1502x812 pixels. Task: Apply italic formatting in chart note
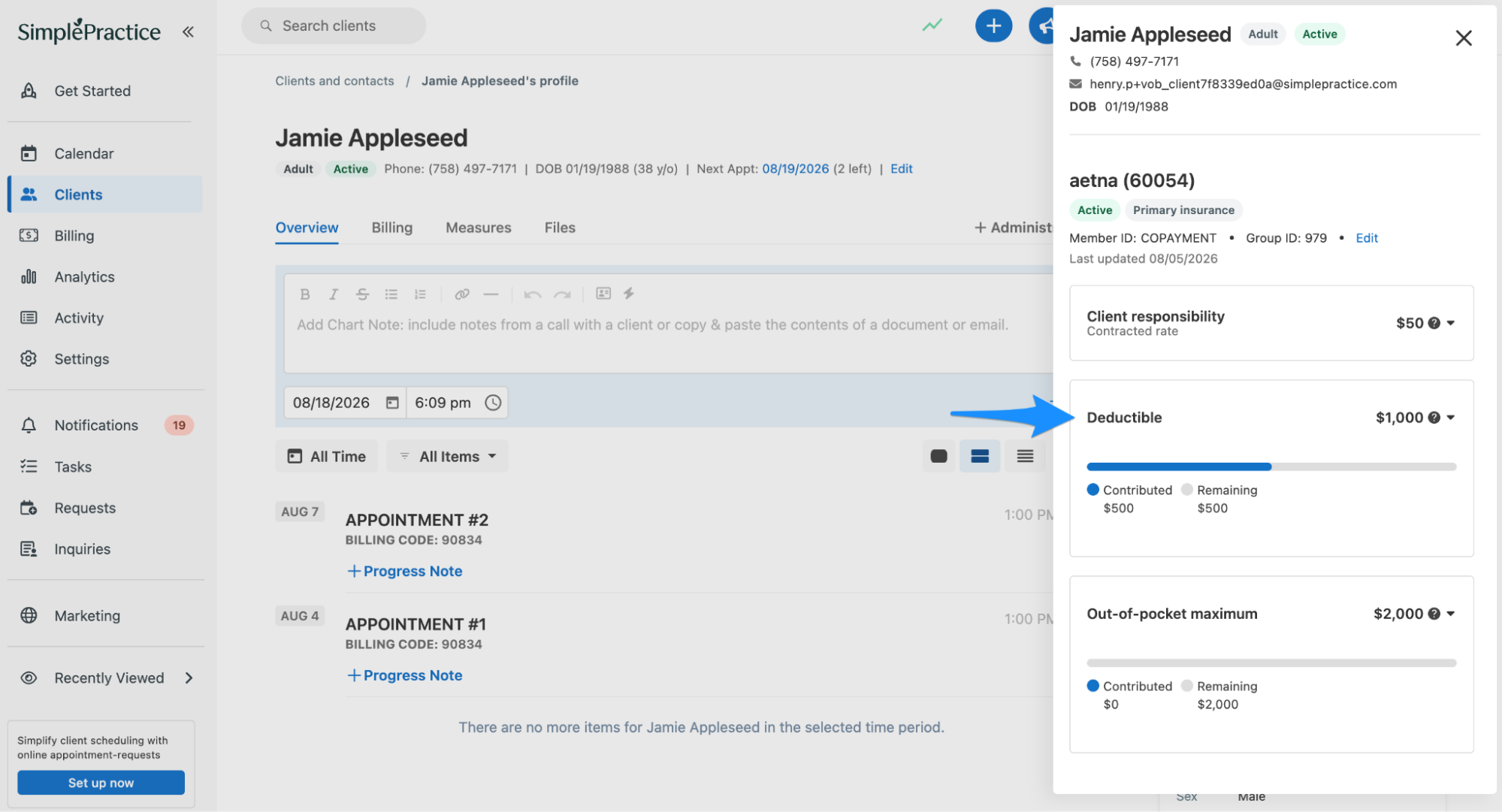[334, 294]
